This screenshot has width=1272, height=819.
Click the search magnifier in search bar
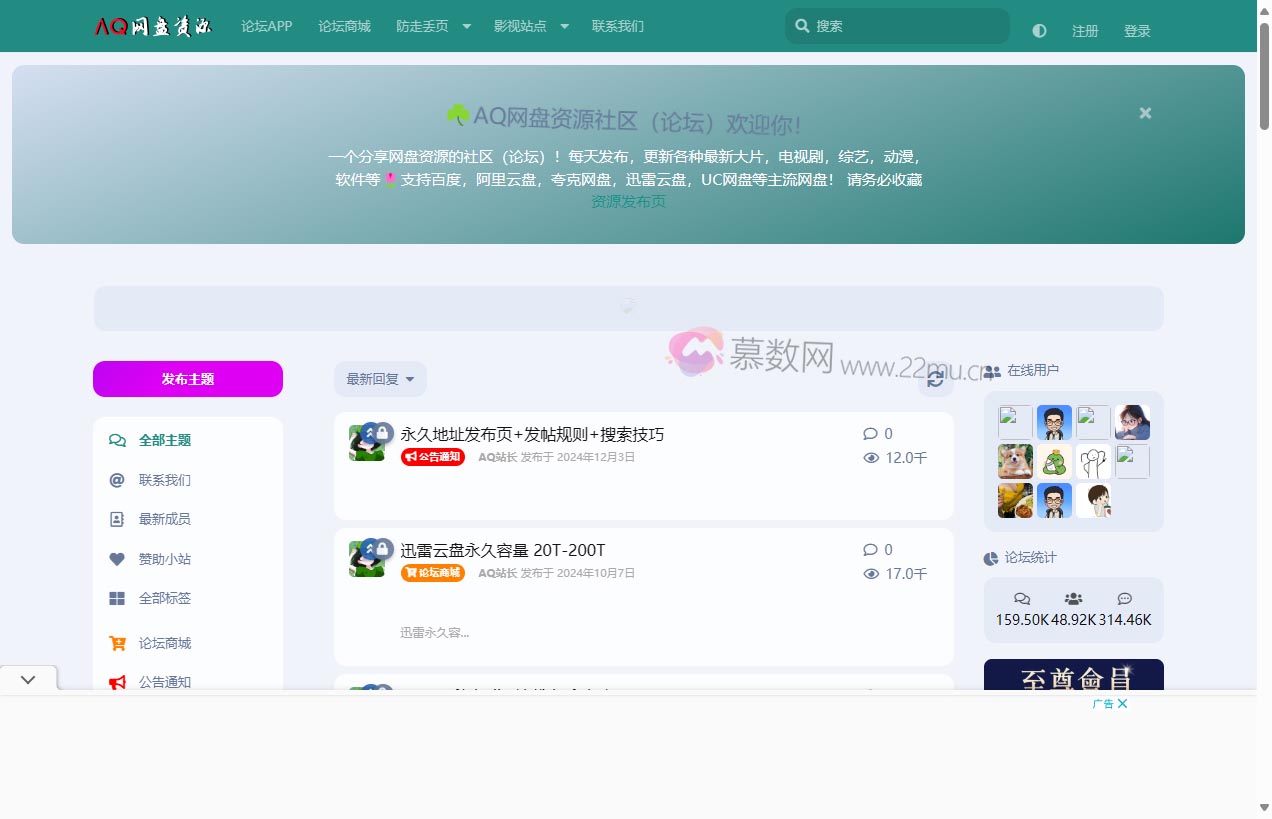point(803,25)
